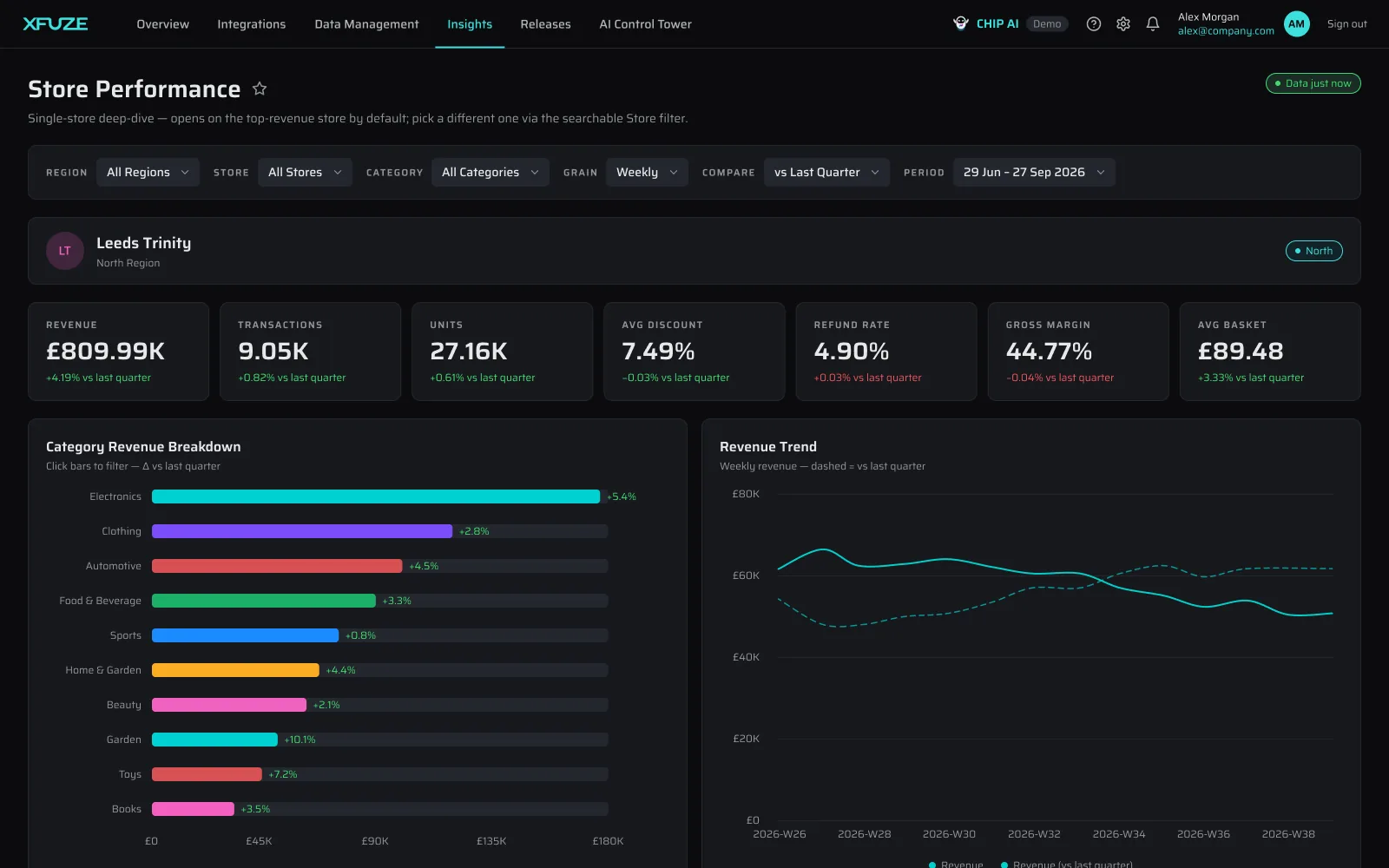This screenshot has height=868, width=1389.
Task: Click the Transactions KPI card
Action: click(x=310, y=352)
